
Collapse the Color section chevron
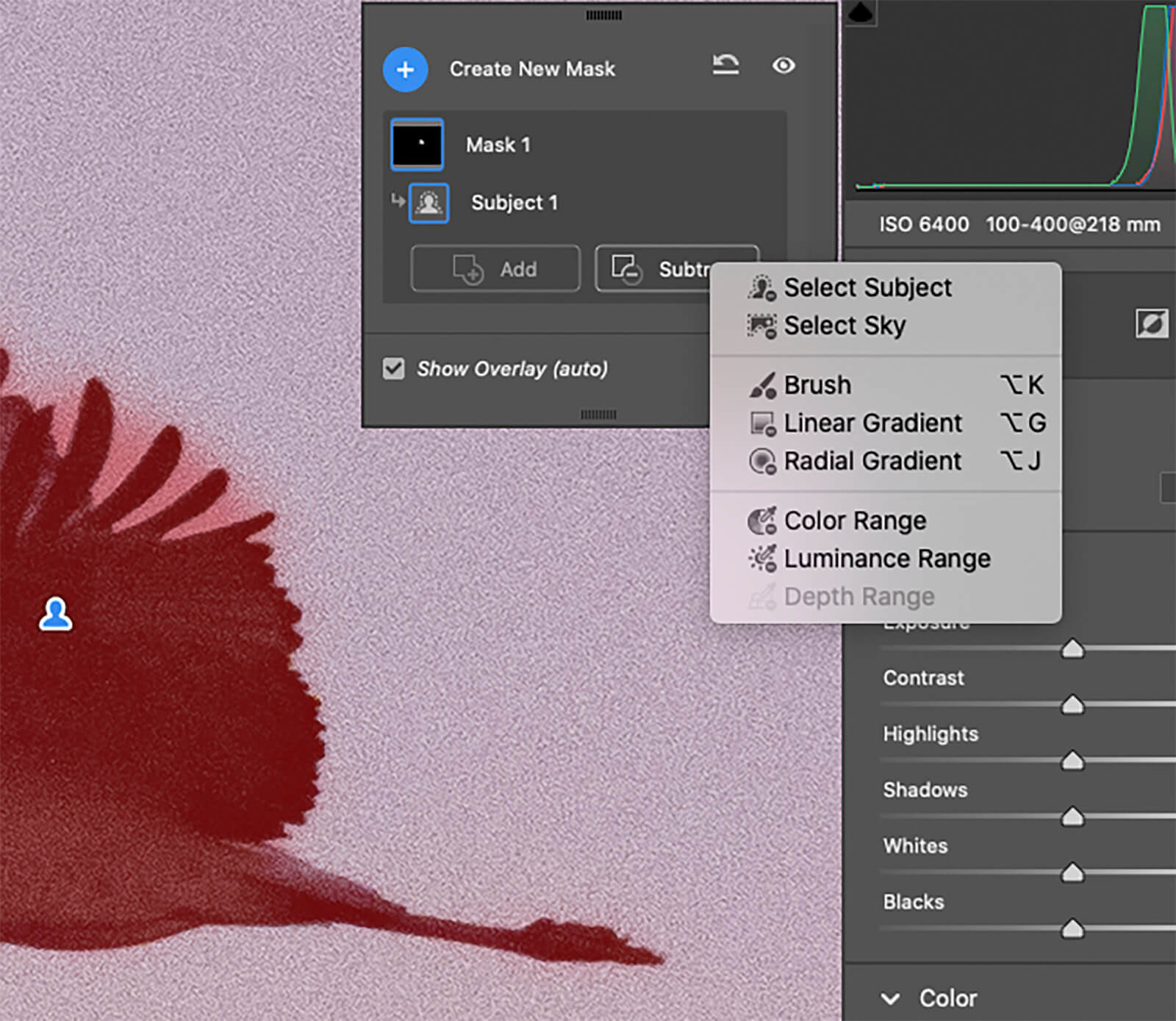click(891, 999)
